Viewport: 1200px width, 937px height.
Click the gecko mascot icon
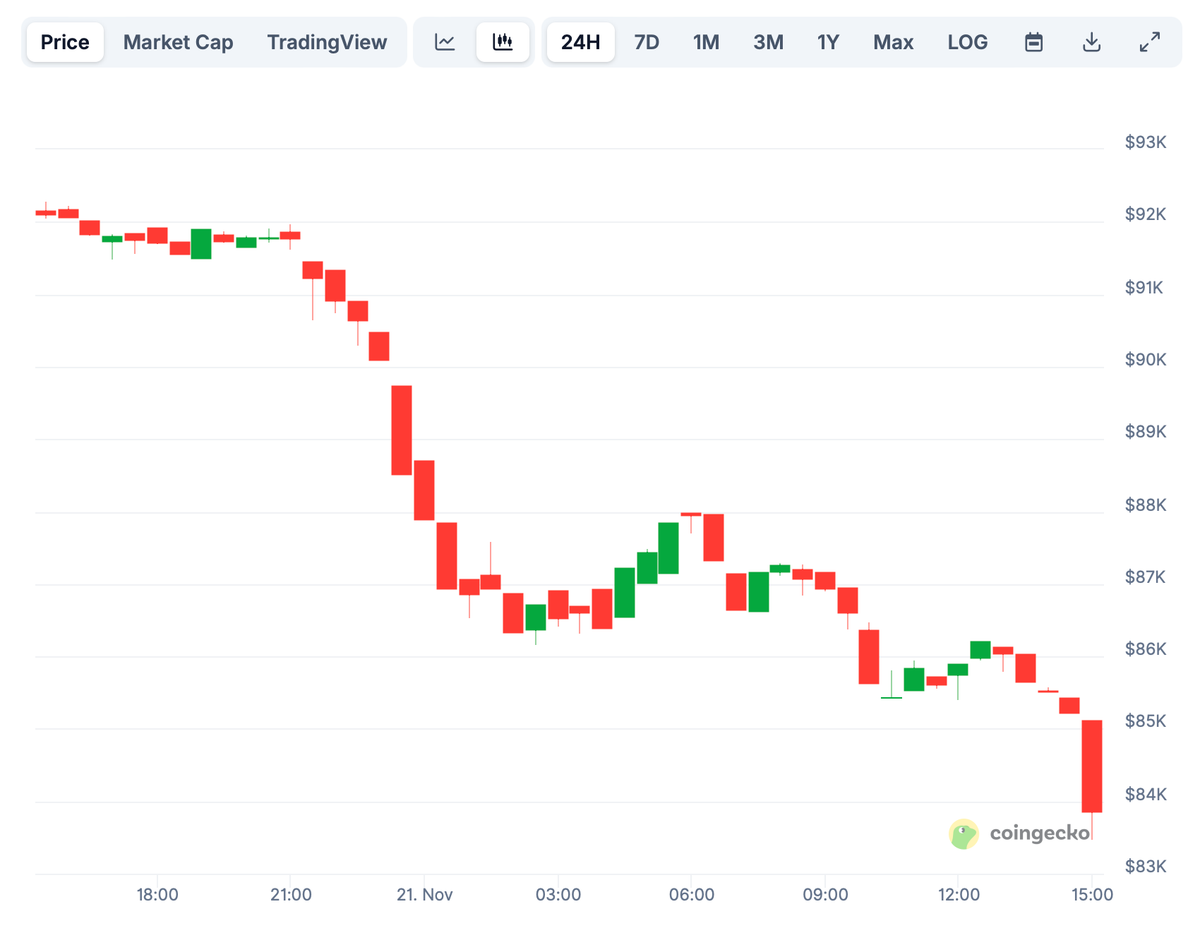(x=963, y=833)
